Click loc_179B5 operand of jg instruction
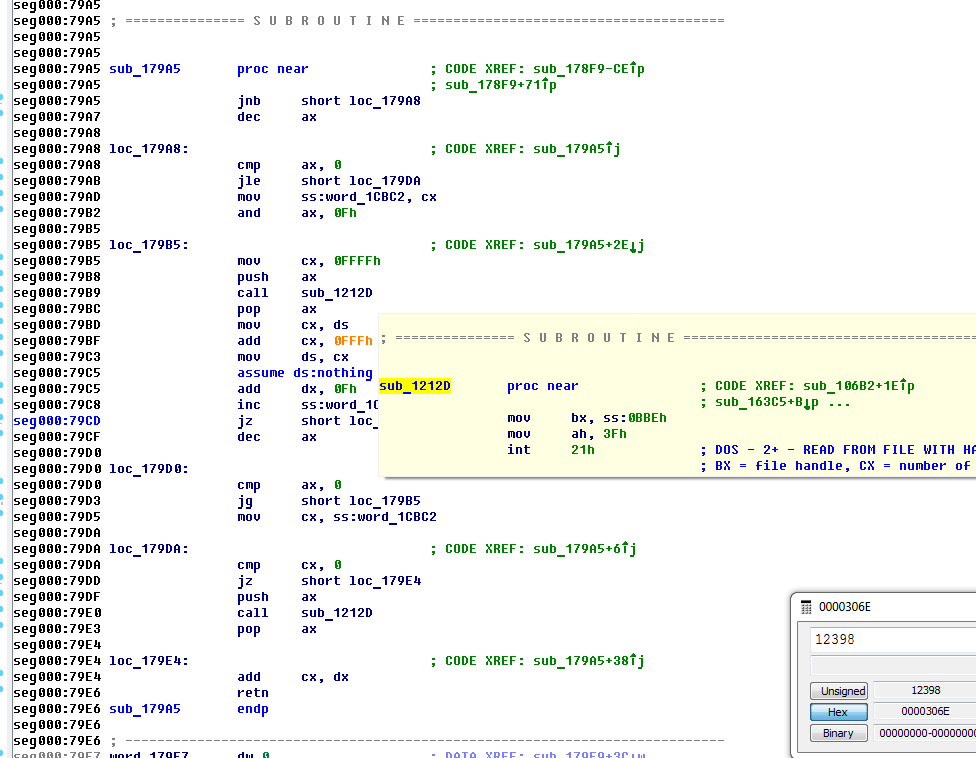Viewport: 976px width, 758px height. pyautogui.click(x=384, y=501)
